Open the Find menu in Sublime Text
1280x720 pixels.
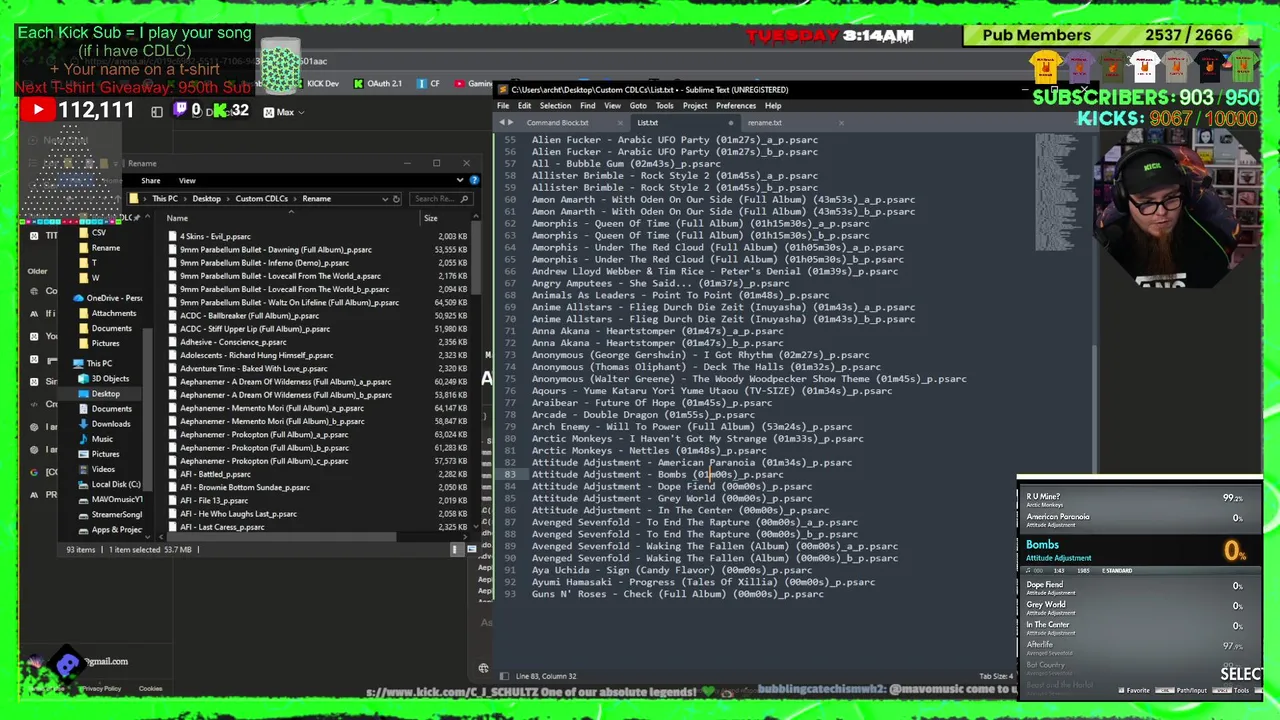coord(588,106)
